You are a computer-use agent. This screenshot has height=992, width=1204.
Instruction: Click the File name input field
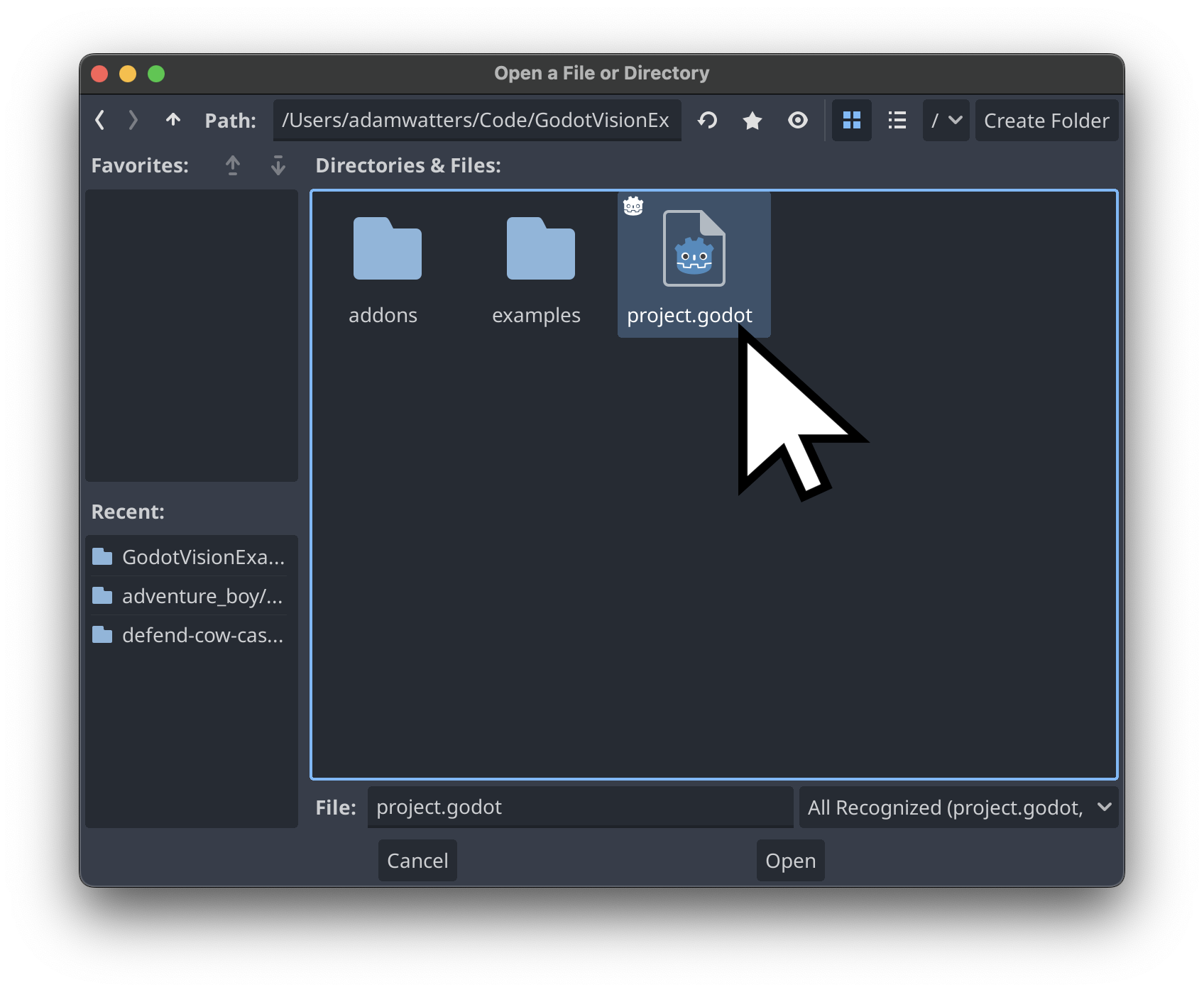tap(580, 808)
